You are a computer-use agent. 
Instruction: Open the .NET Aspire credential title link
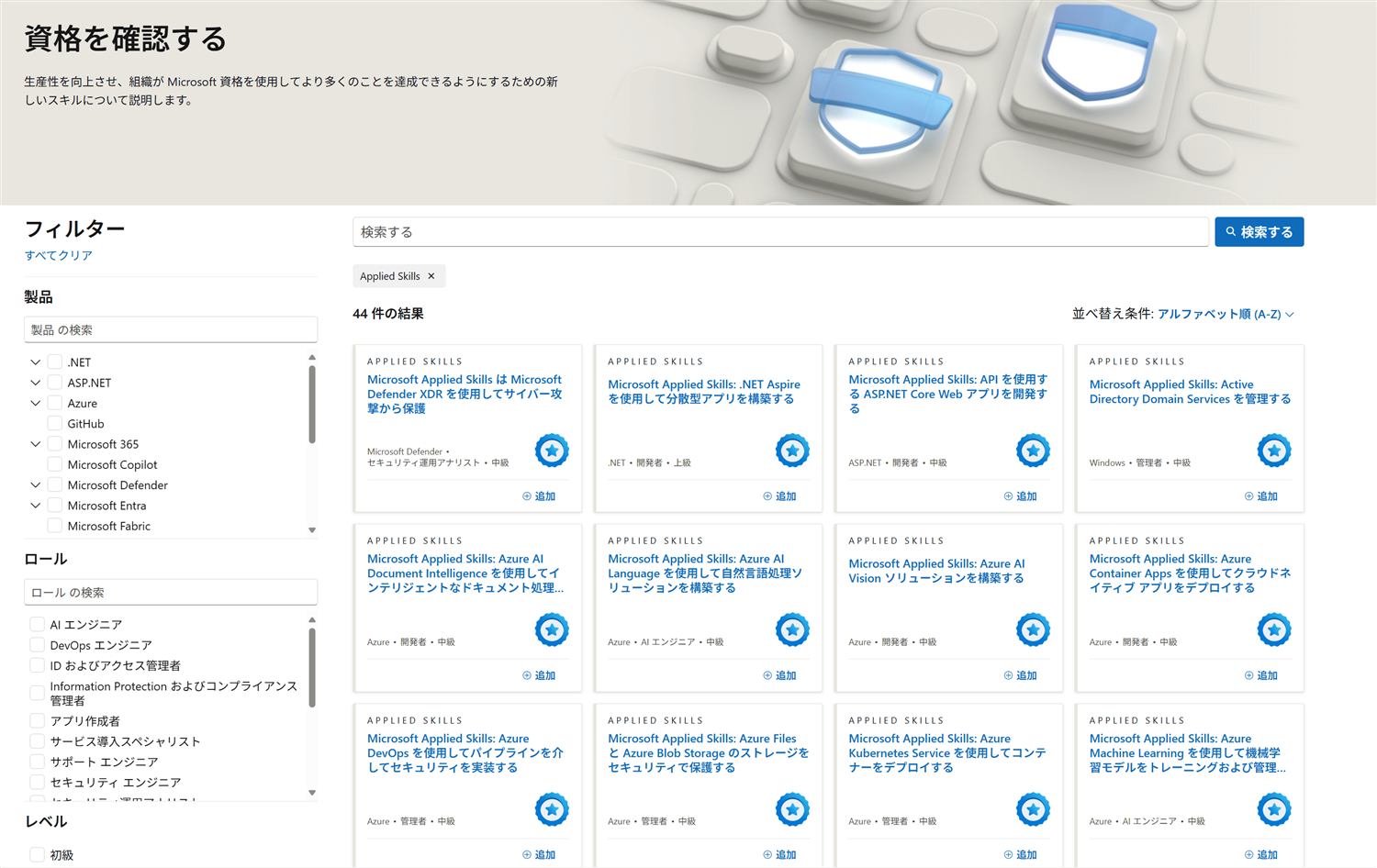point(704,392)
